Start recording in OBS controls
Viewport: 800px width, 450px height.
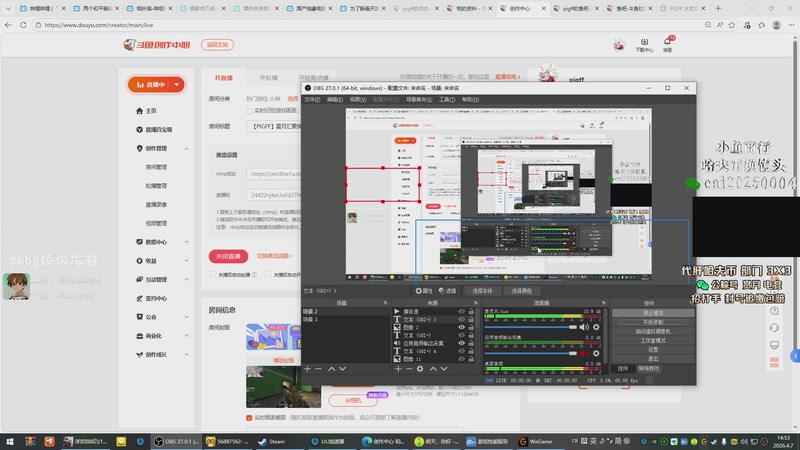click(x=653, y=322)
